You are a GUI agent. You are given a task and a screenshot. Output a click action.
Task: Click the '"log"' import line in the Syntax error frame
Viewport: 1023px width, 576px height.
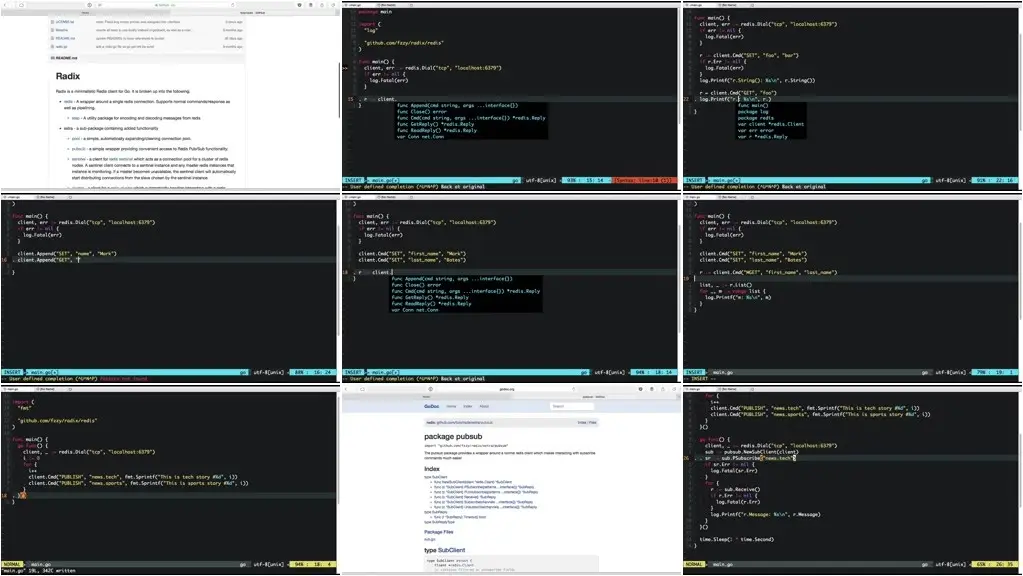click(371, 30)
